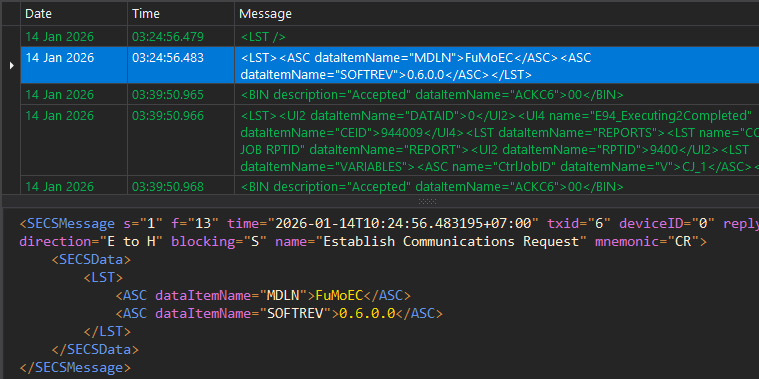Click the current-row arrow indicator in row header

(x=11, y=65)
